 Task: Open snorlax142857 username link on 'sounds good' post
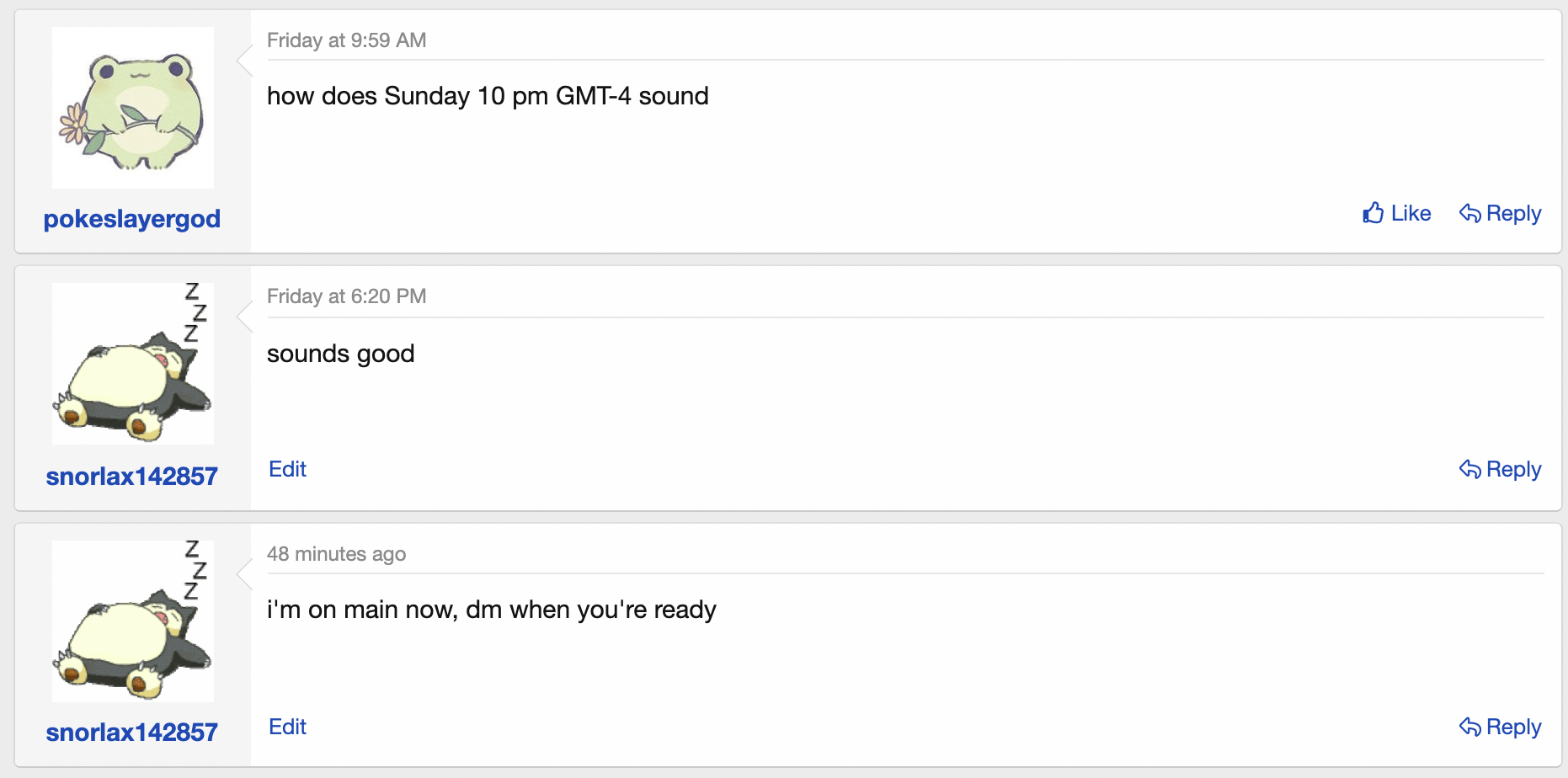[132, 477]
